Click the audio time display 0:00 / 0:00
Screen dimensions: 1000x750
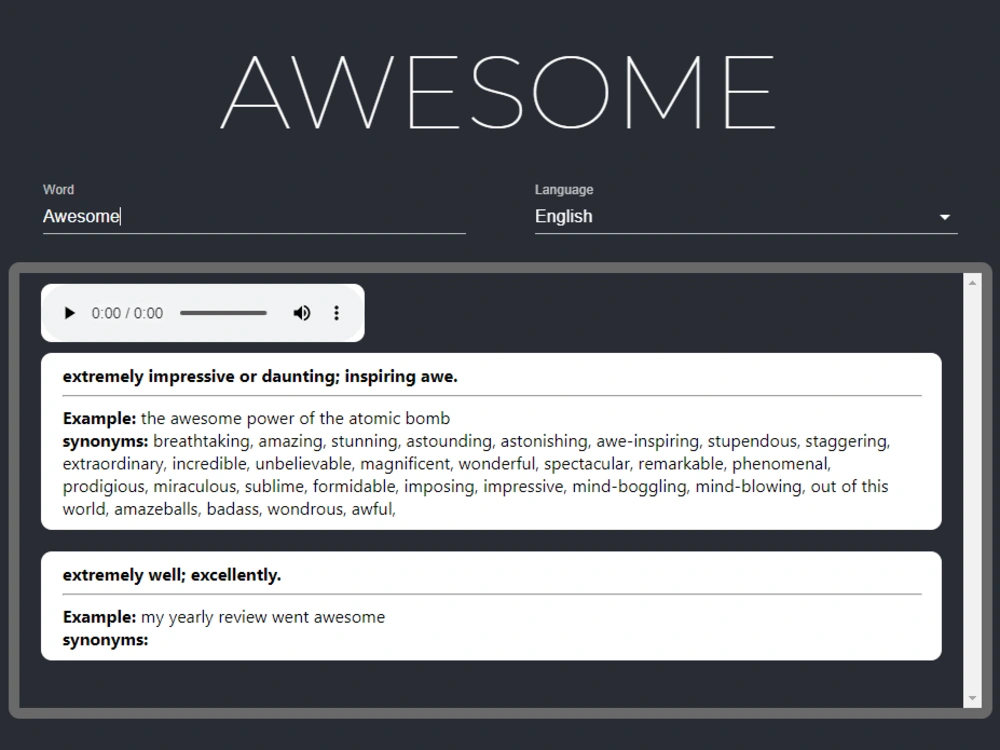click(127, 313)
